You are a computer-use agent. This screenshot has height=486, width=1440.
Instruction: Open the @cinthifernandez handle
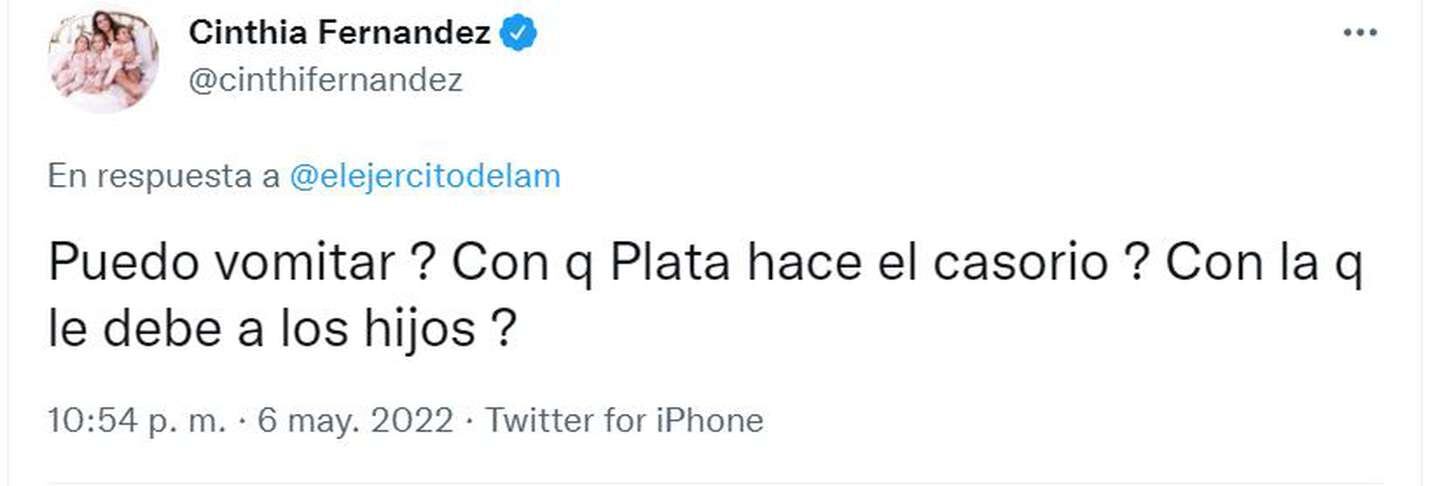[x=325, y=80]
